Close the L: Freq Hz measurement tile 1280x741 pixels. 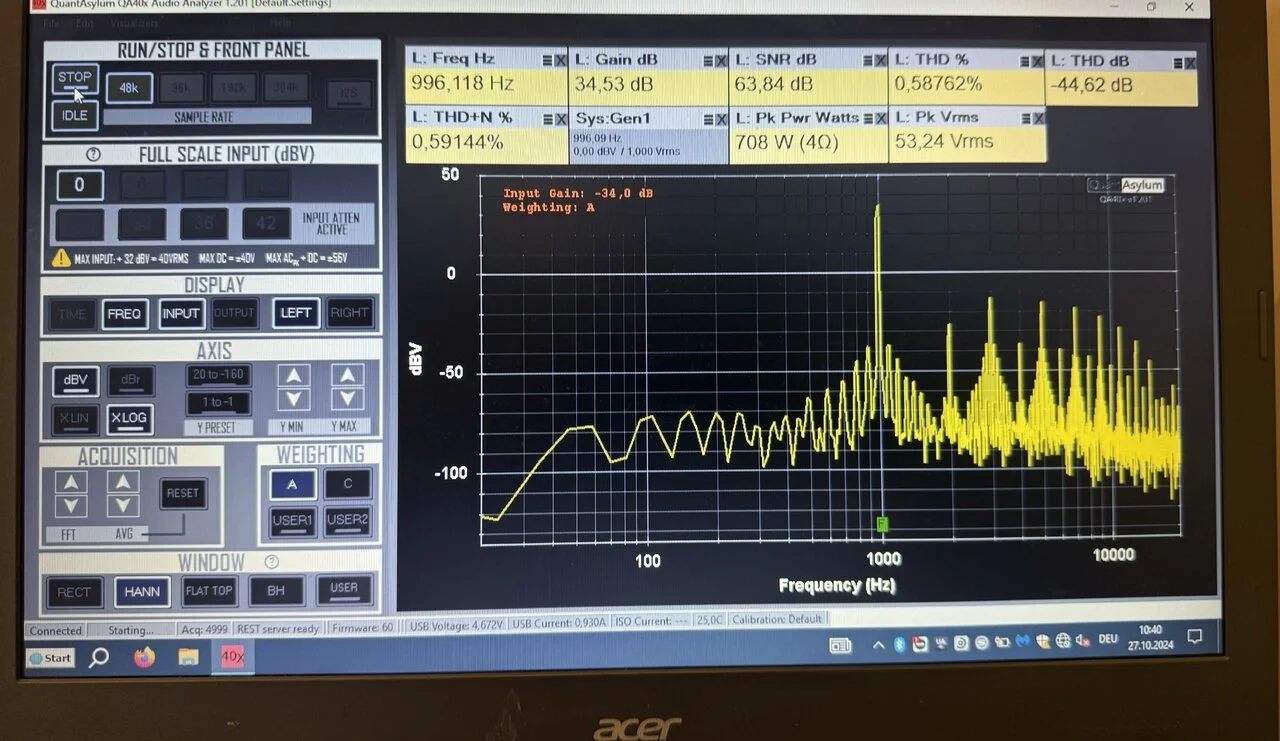[x=559, y=60]
